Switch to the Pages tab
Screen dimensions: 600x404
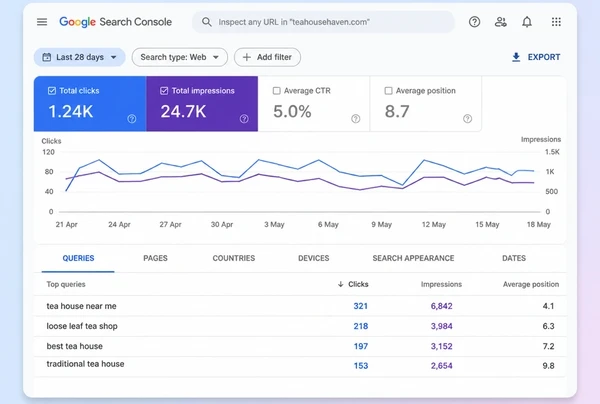click(x=155, y=258)
